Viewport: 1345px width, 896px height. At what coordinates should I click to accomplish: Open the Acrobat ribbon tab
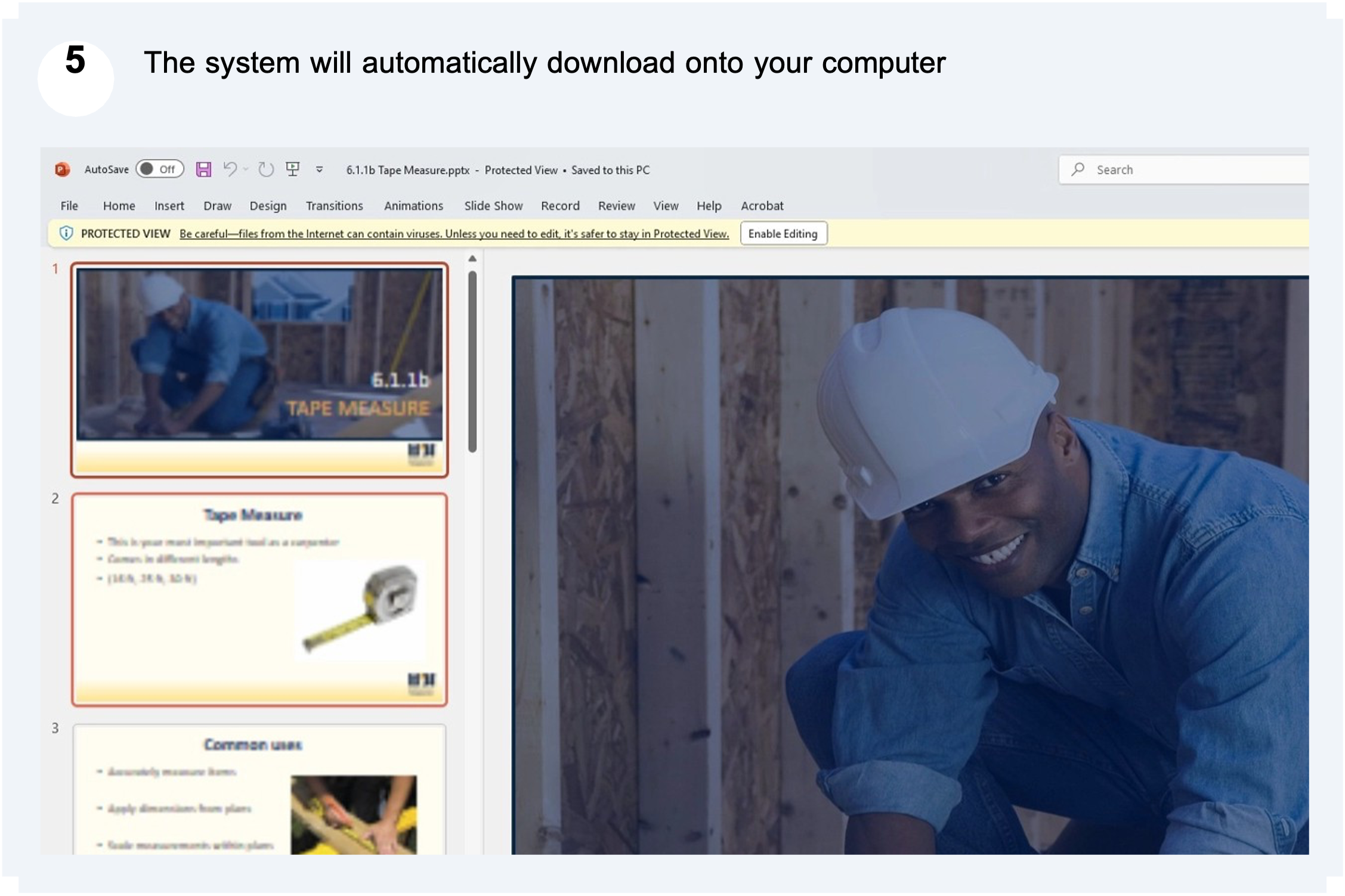click(762, 206)
